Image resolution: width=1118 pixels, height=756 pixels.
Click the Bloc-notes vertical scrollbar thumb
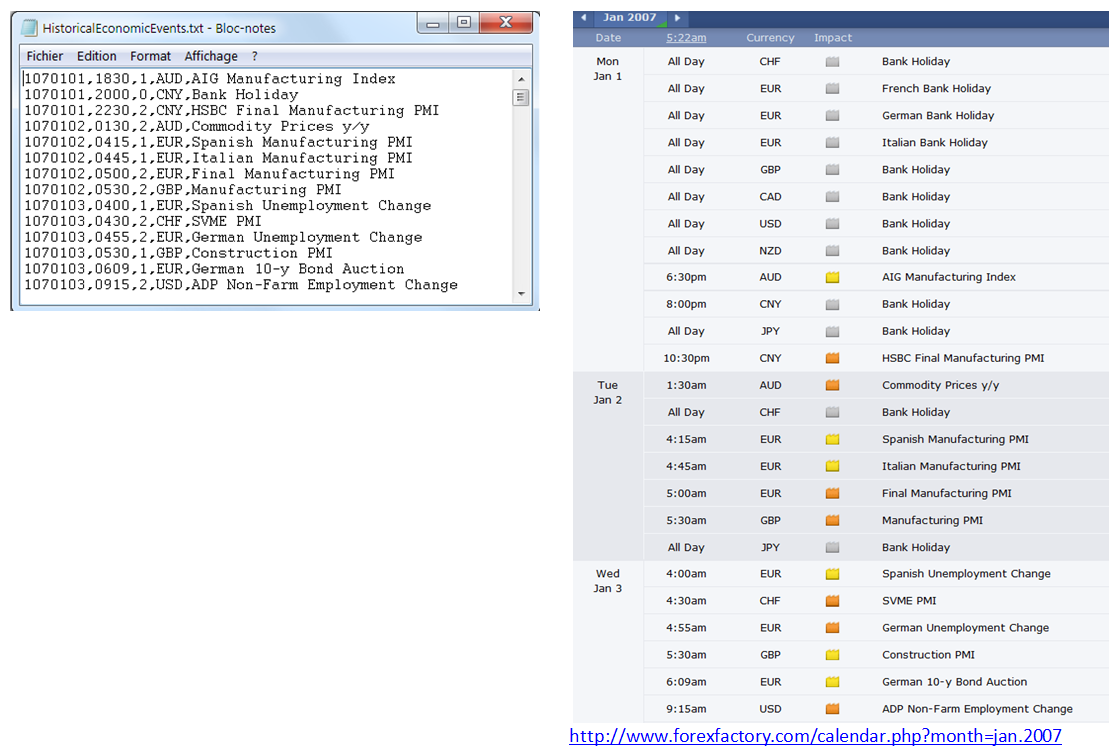[x=521, y=97]
